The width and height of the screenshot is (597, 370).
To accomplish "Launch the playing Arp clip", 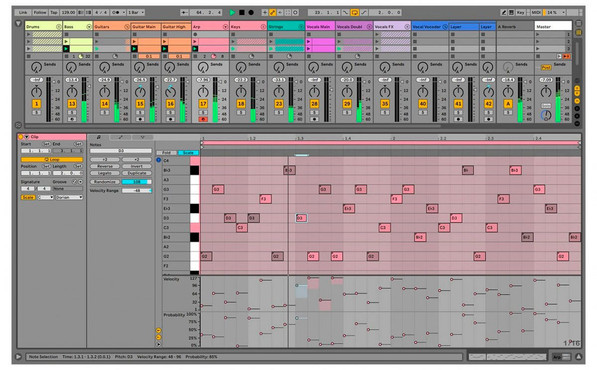I will (x=195, y=49).
